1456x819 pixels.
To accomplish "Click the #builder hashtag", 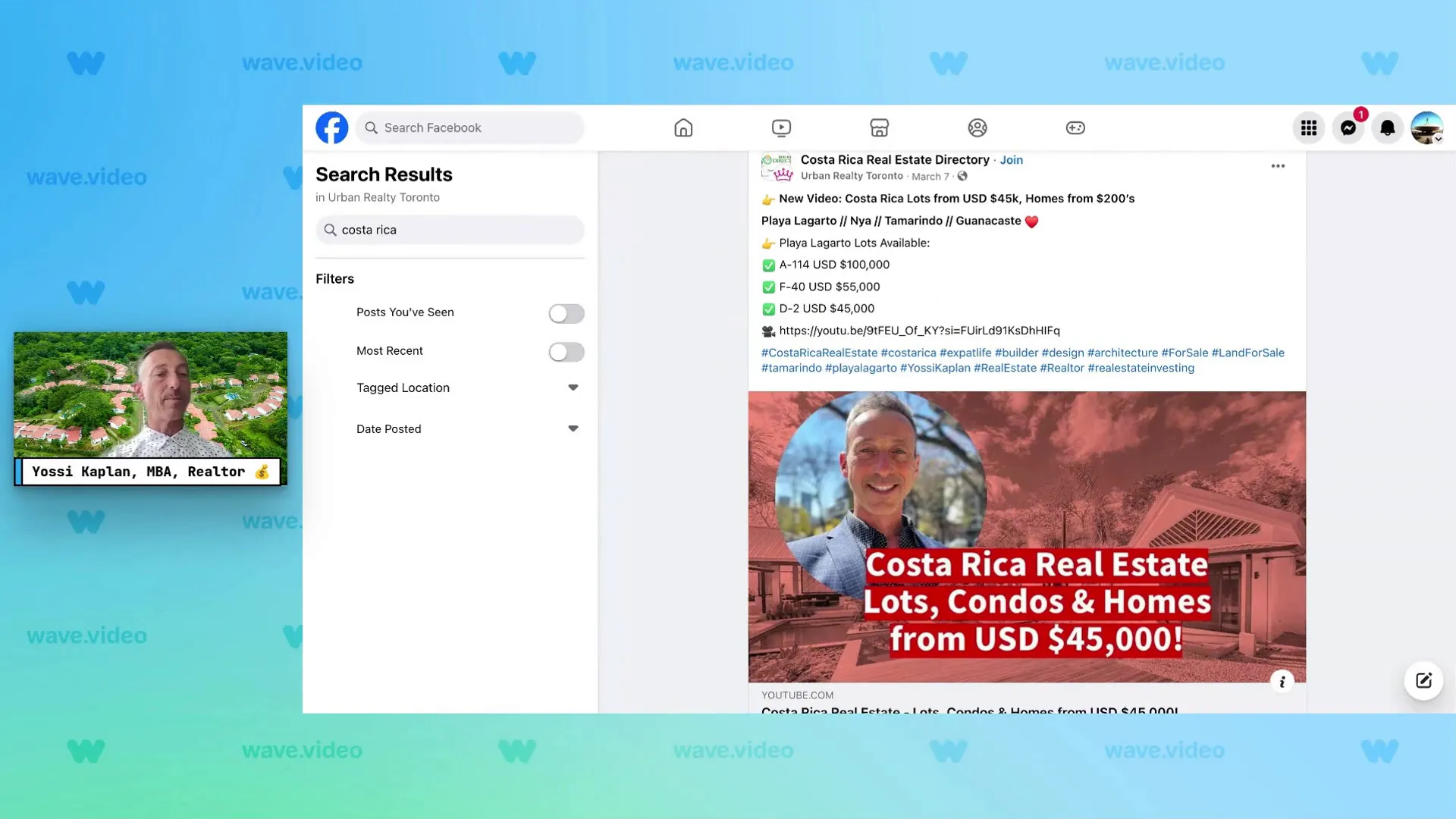I will tap(1016, 353).
